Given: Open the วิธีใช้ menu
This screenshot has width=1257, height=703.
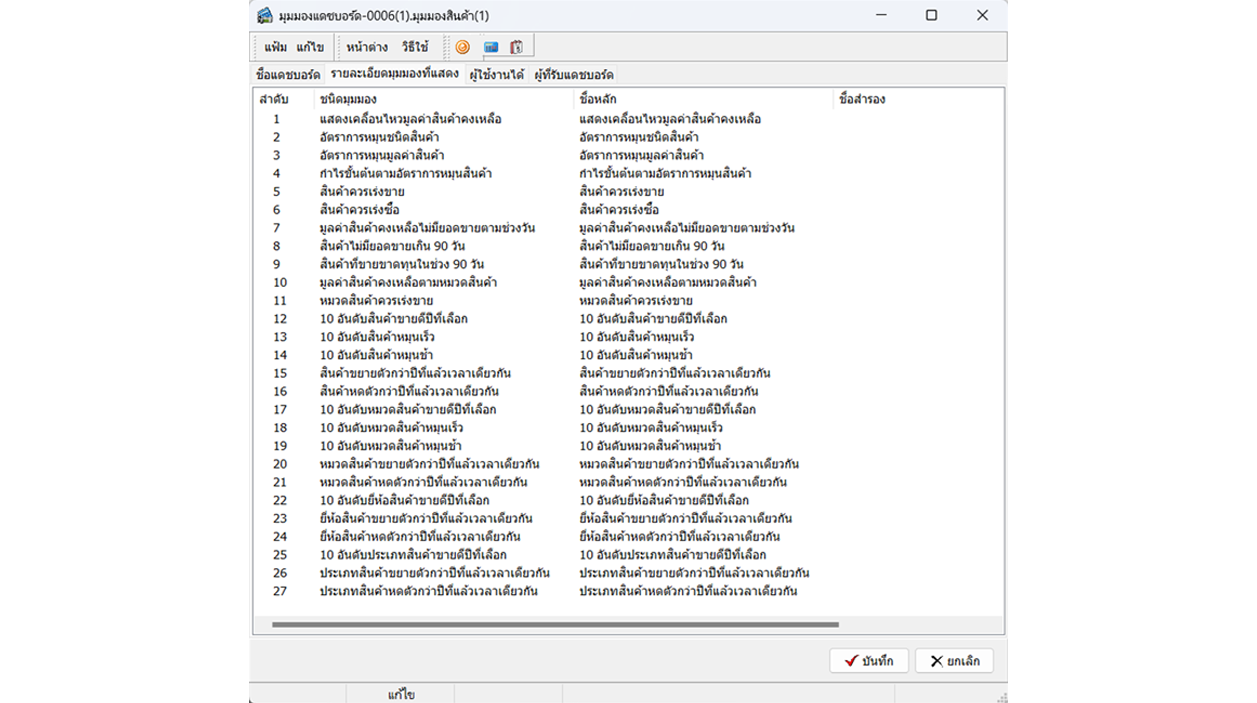Looking at the screenshot, I should [x=415, y=47].
